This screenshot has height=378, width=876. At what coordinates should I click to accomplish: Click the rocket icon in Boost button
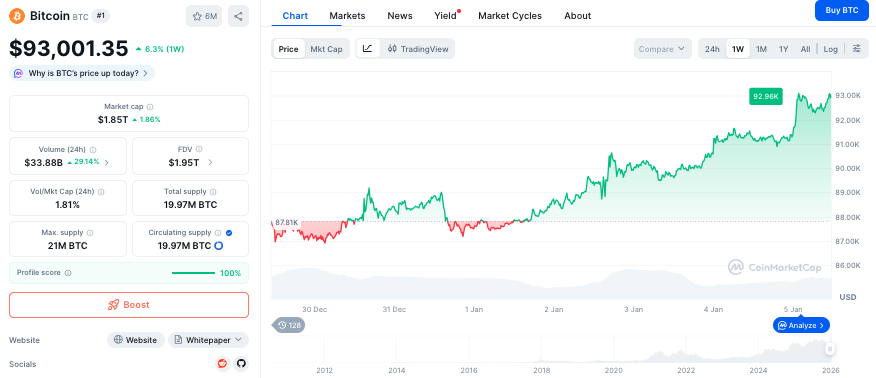coord(113,305)
